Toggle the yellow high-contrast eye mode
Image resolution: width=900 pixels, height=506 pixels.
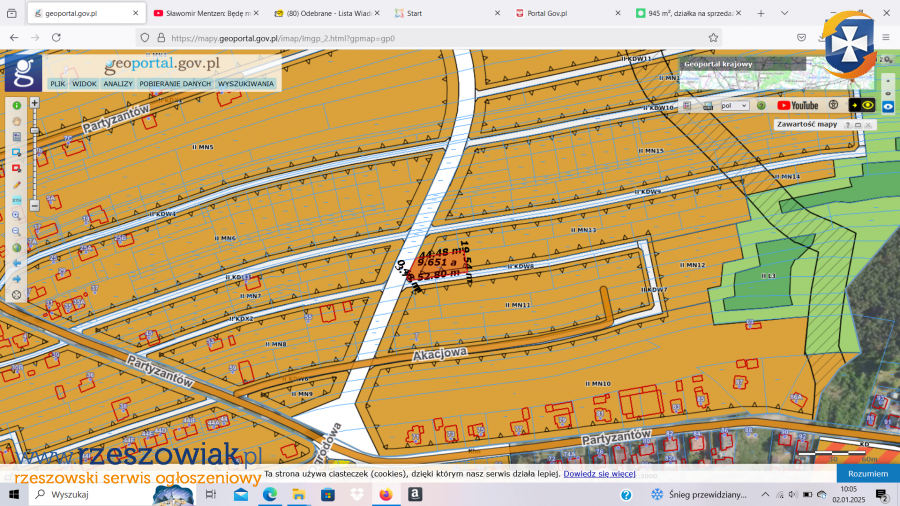click(x=862, y=105)
